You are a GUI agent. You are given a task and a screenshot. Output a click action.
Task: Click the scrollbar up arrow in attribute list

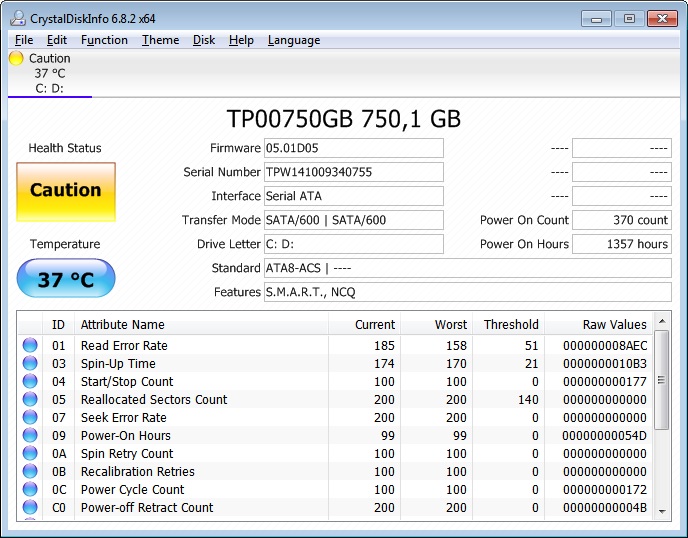[x=662, y=321]
